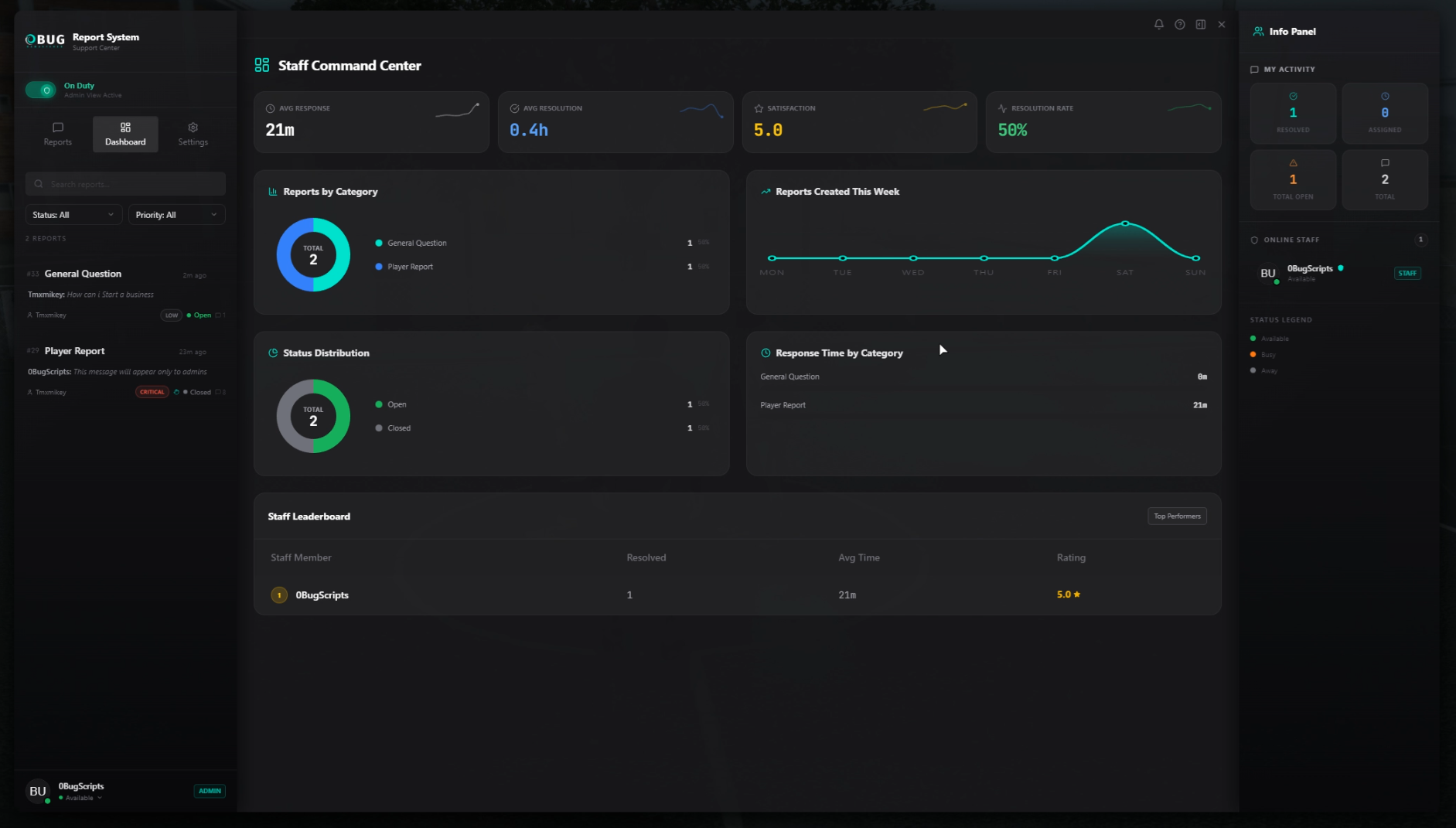Switch to the Dashboard tab

point(125,134)
